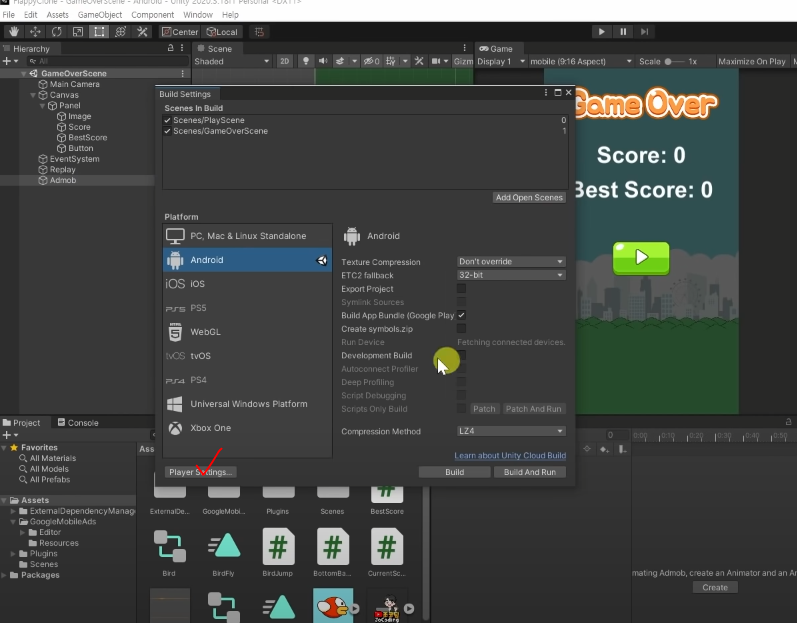Open ETC2 fallback dropdown

point(511,275)
